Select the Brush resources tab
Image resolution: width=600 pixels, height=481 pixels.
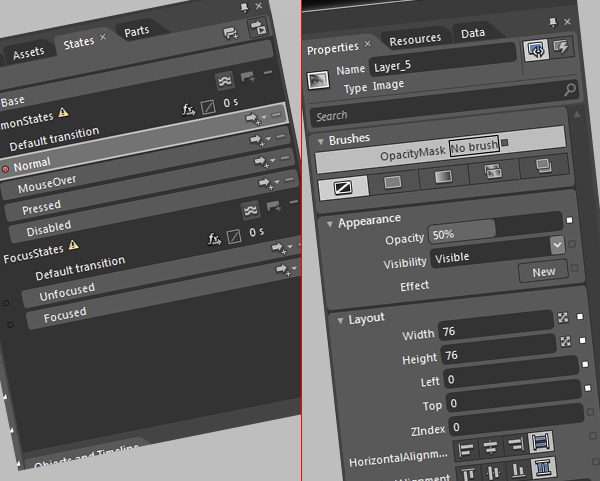[544, 166]
